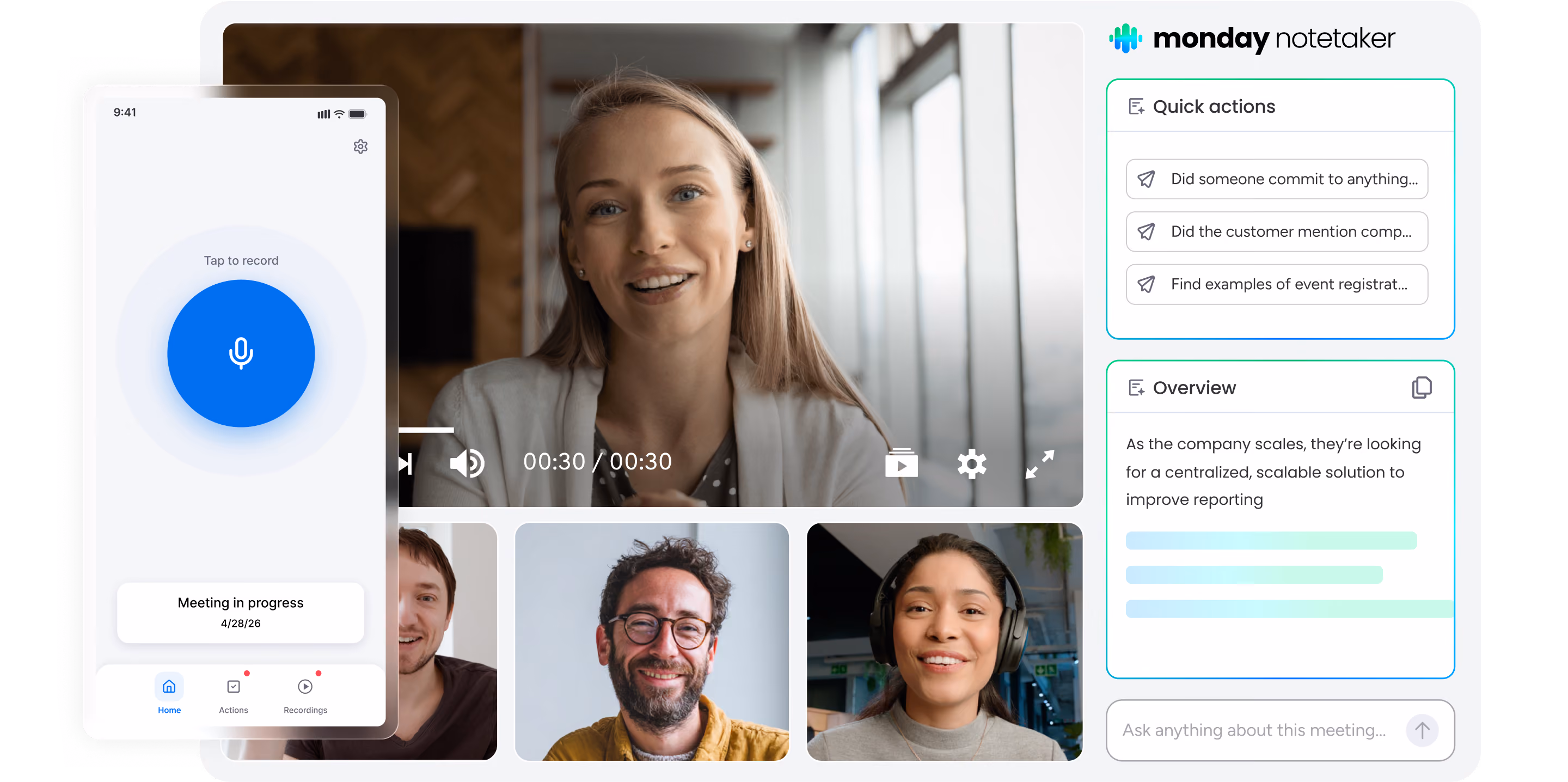Click the 00:30 / 00:30 time display
This screenshot has height=782, width=1568.
[597, 462]
